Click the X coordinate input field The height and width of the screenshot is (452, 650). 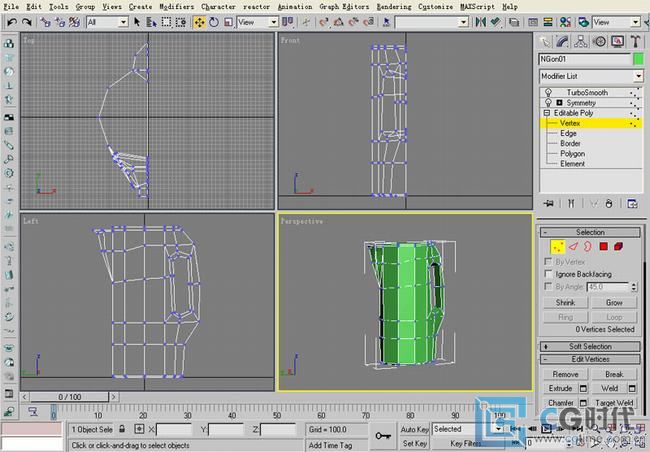[174, 429]
